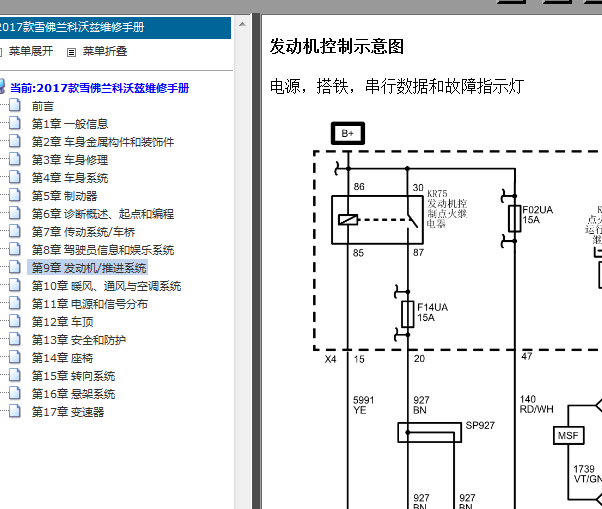Click the KR75 relay label
Viewport: 602px width, 509px height.
447,209
